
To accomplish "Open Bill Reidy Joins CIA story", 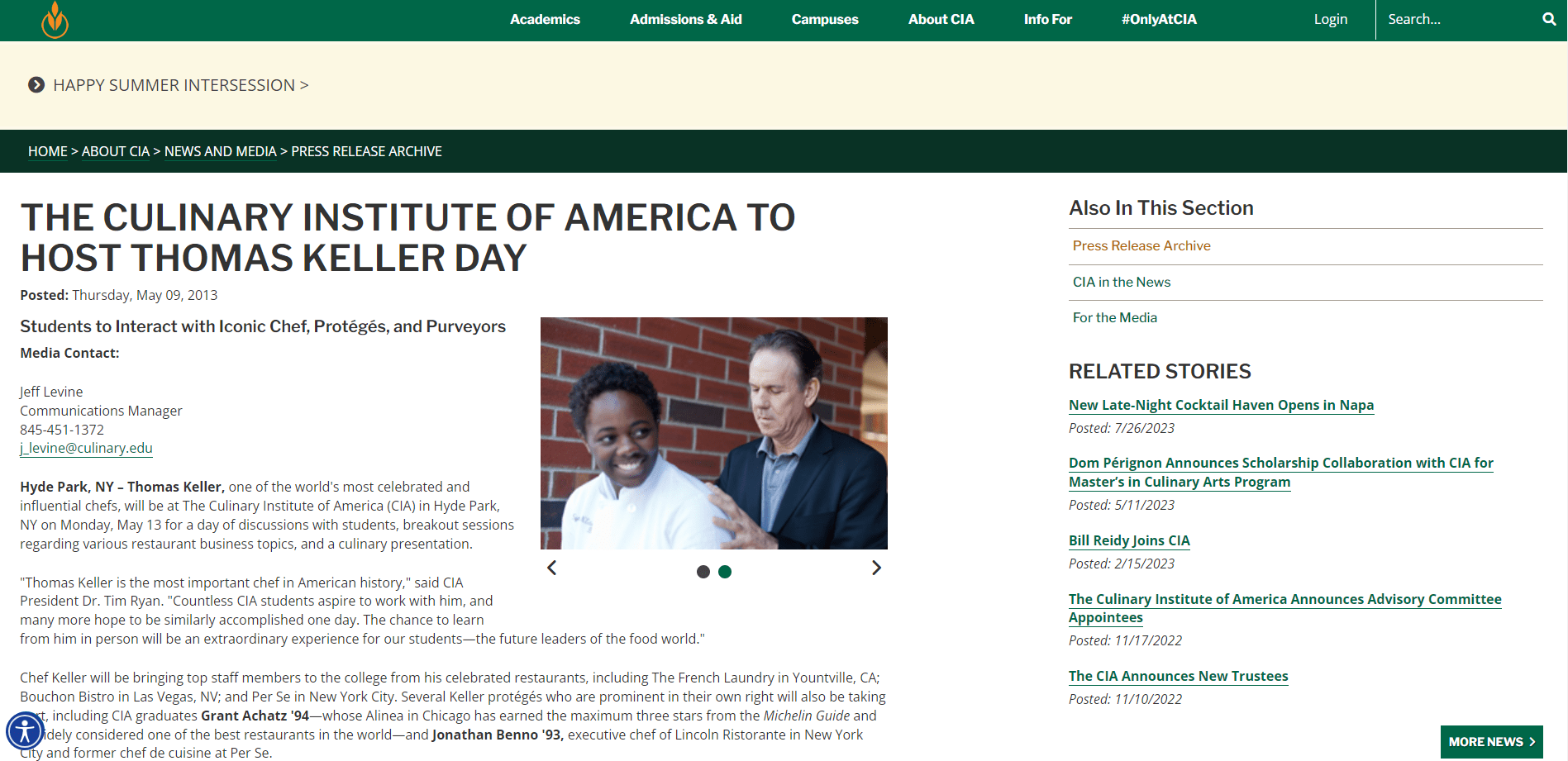I will click(1129, 540).
